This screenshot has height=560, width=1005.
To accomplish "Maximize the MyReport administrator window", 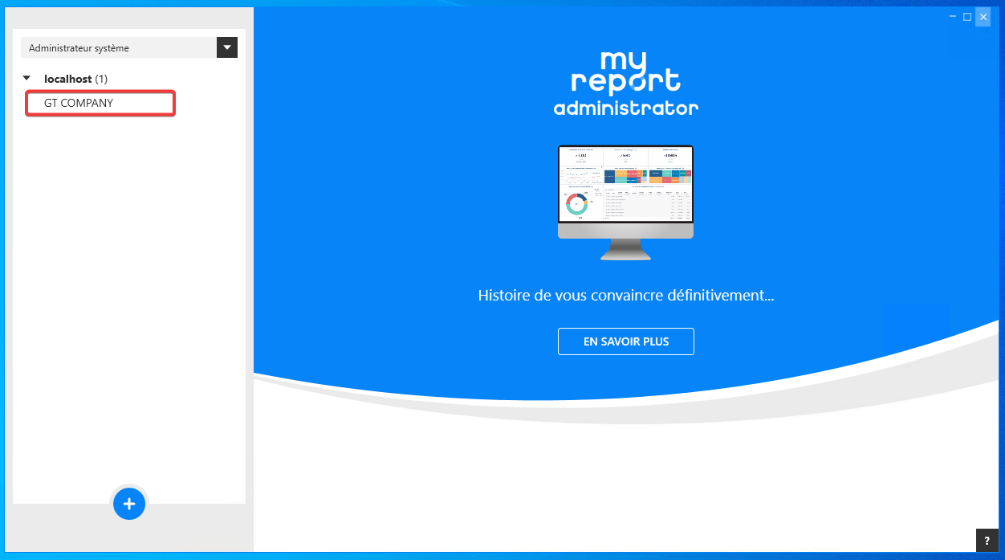I will pos(967,17).
